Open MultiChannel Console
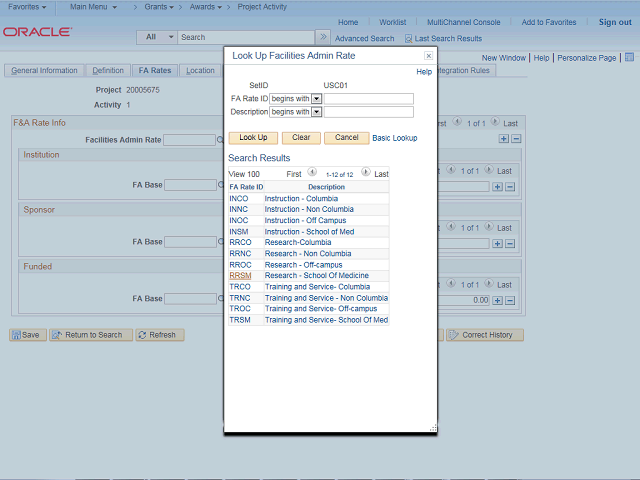The image size is (640, 480). [x=463, y=22]
